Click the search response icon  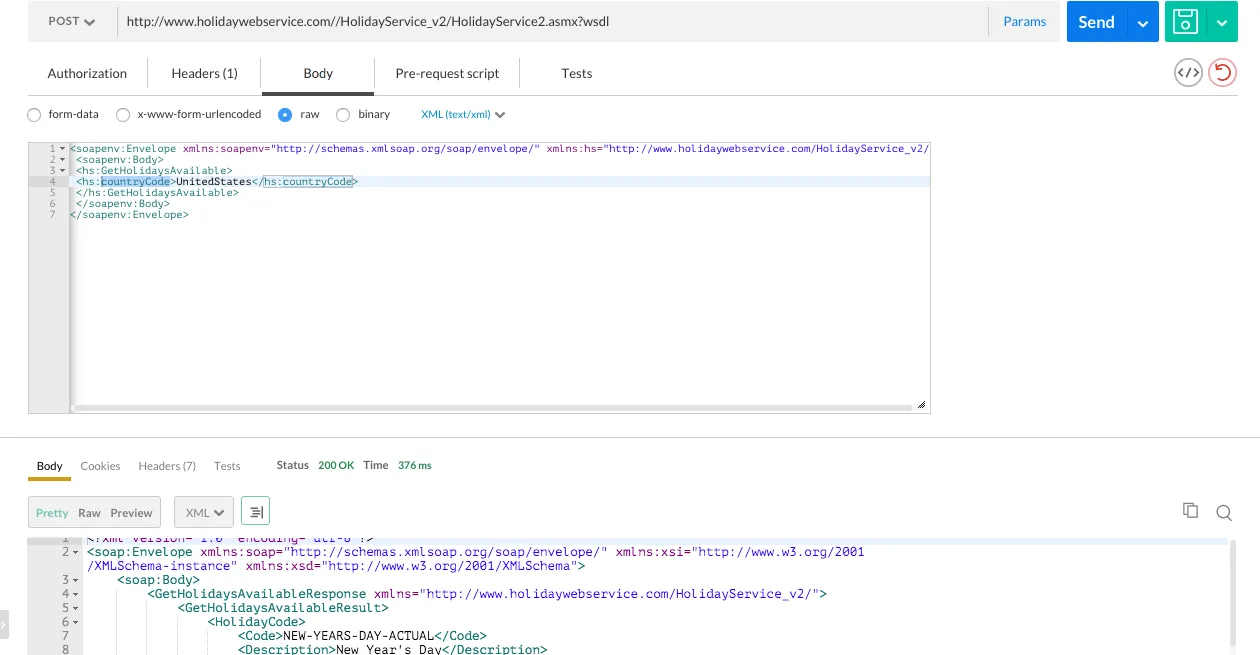click(x=1224, y=513)
